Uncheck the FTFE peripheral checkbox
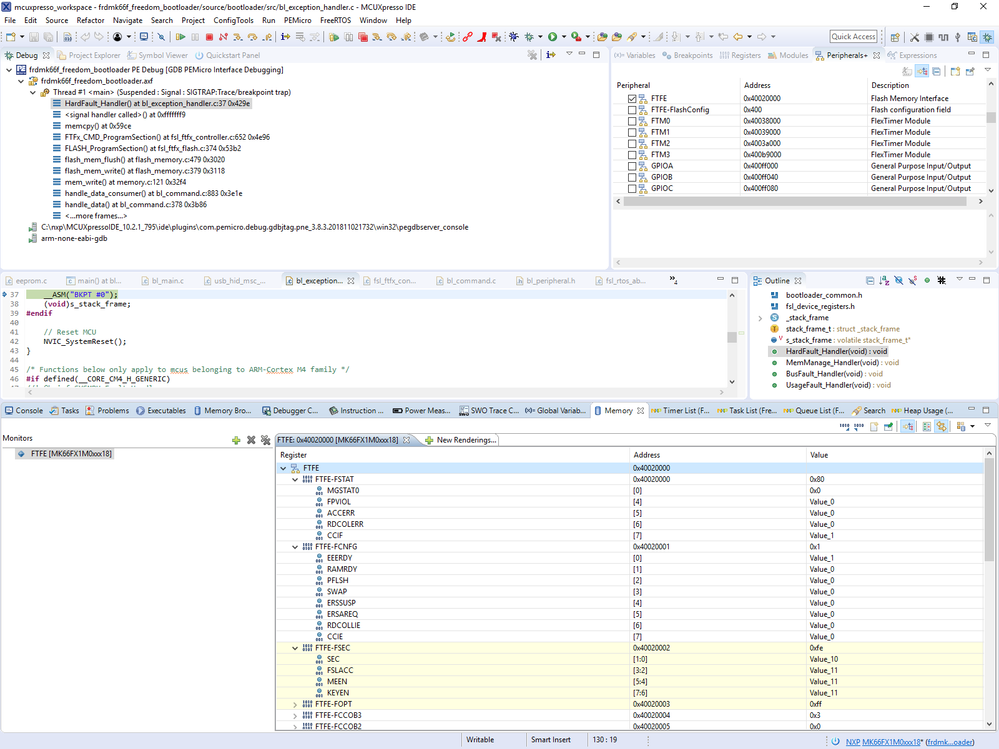 (632, 99)
